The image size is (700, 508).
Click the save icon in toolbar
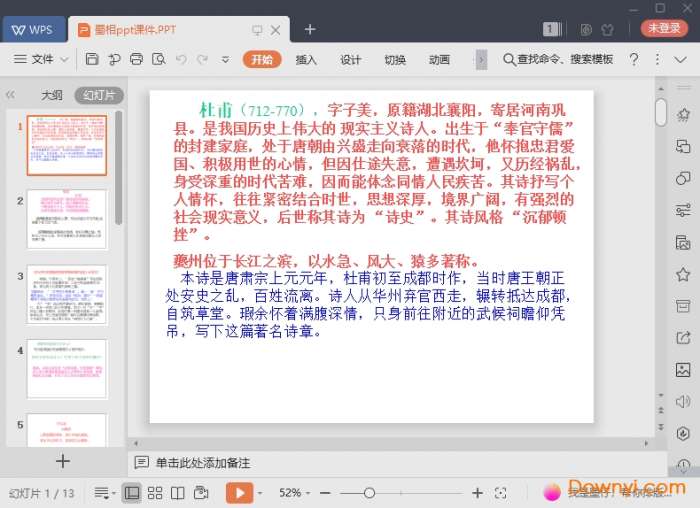point(92,60)
